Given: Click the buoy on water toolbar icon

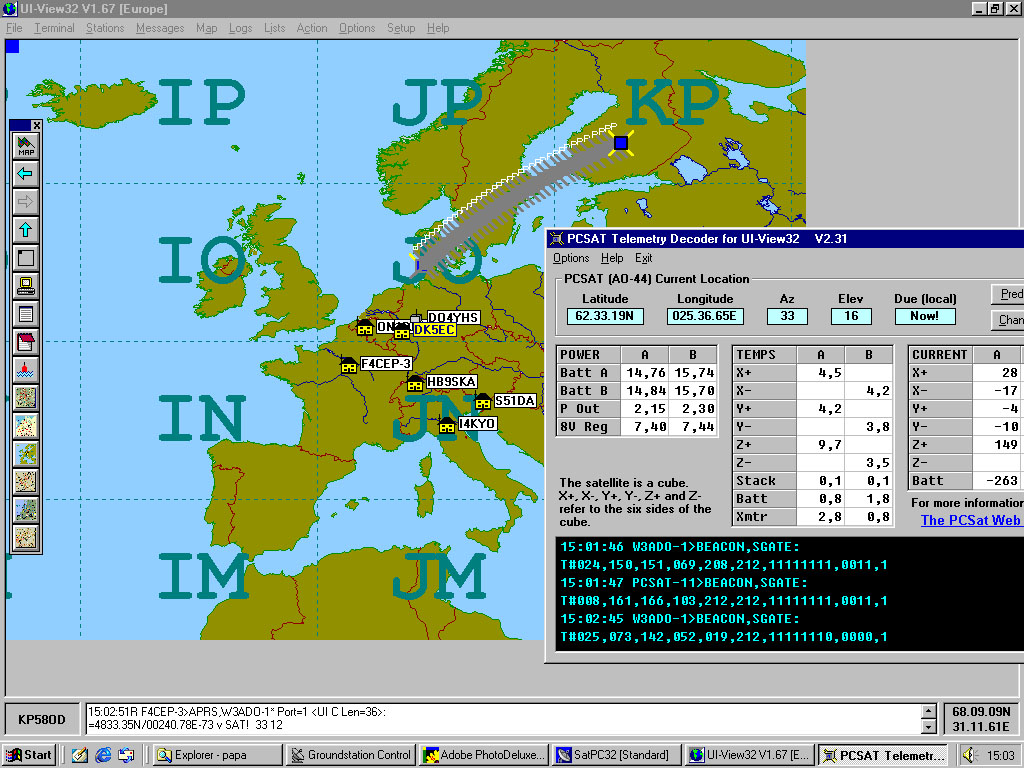Looking at the screenshot, I should coord(25,370).
